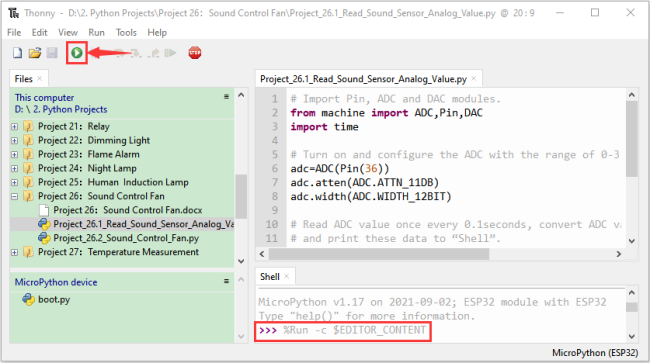
Task: Expand Project 22: Dimming Light folder
Action: pos(15,141)
